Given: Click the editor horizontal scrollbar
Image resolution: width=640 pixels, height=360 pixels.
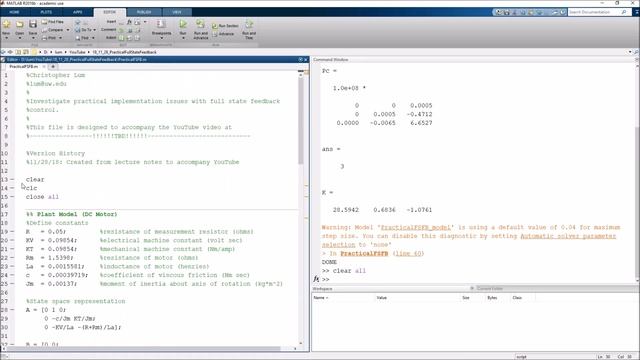Looking at the screenshot, I should 143,349.
